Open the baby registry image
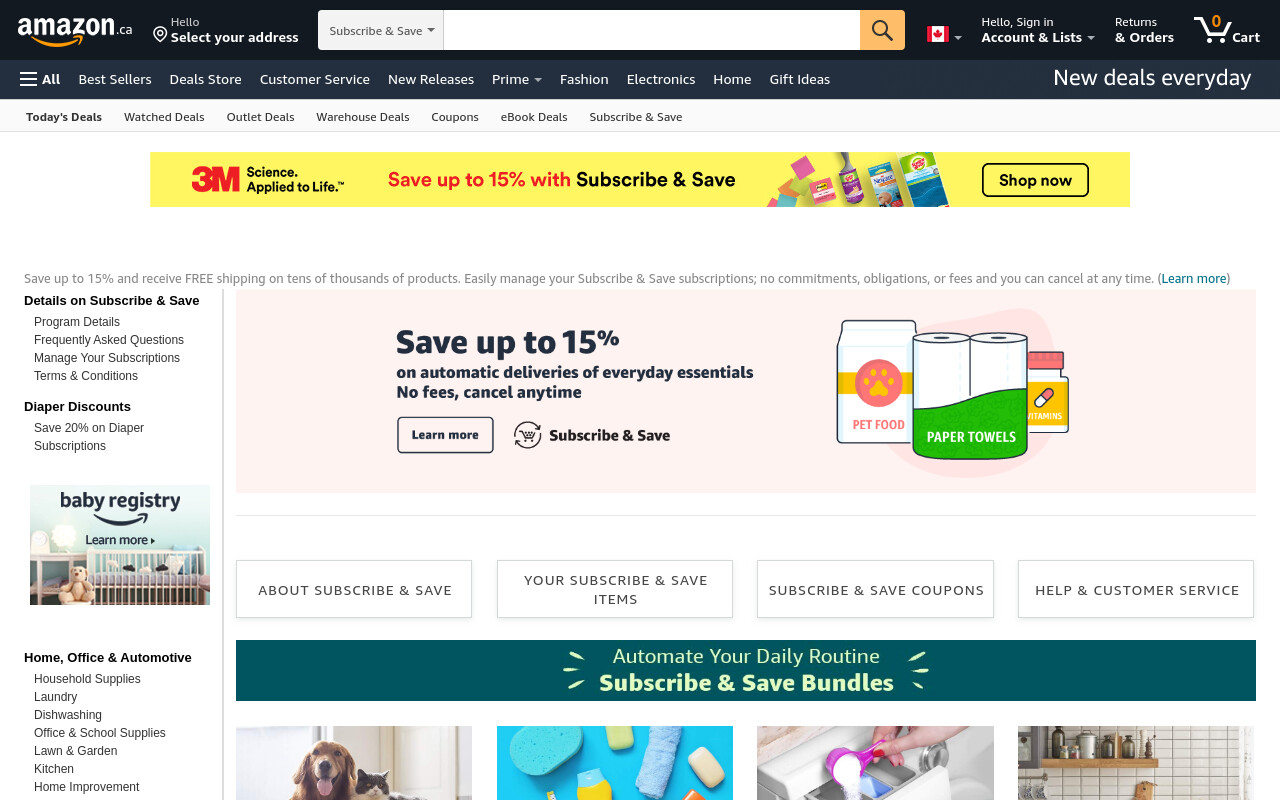The width and height of the screenshot is (1280, 800). [120, 545]
